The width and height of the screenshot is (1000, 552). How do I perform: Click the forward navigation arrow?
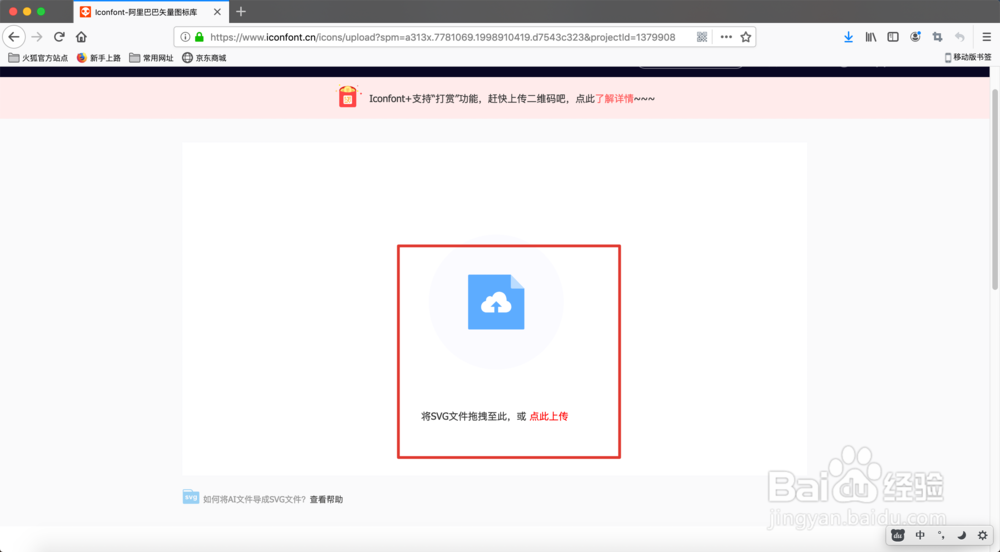tap(37, 37)
